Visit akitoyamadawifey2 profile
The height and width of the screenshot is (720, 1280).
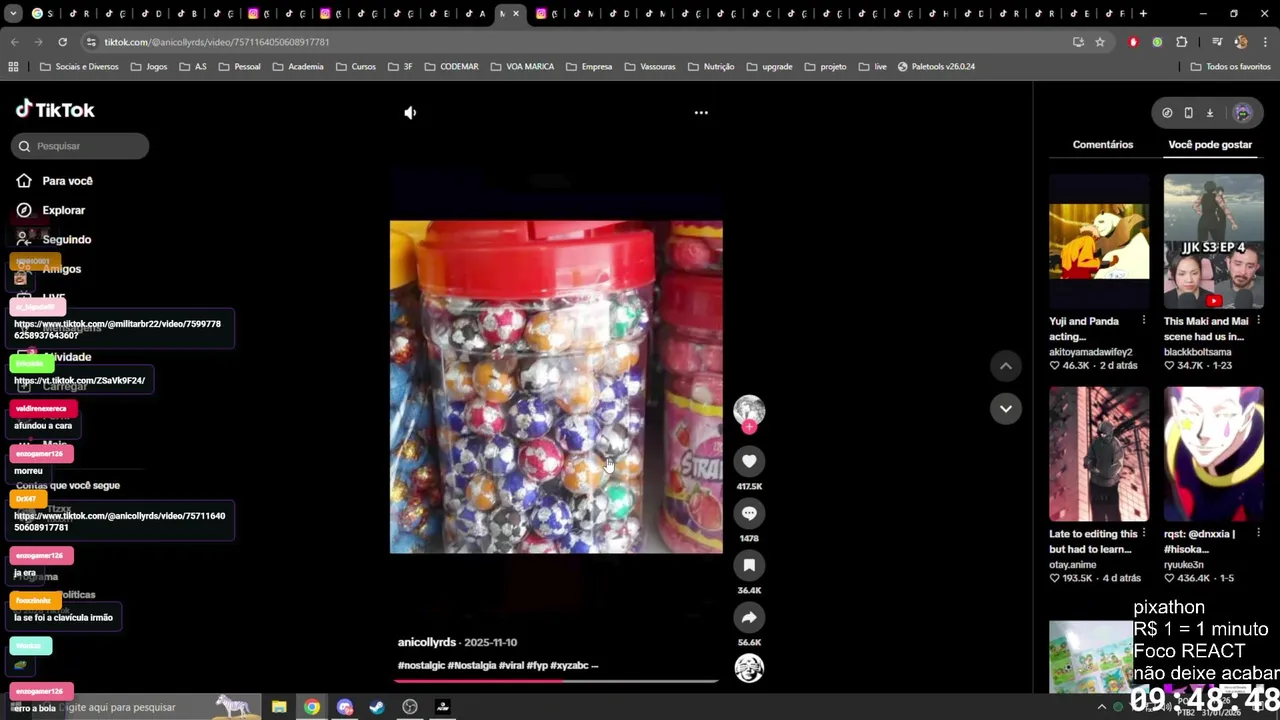tap(1090, 352)
